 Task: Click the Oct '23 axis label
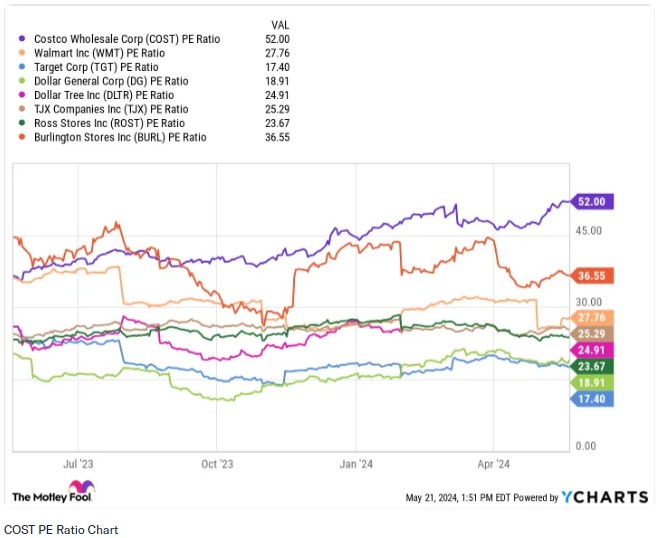[x=217, y=464]
